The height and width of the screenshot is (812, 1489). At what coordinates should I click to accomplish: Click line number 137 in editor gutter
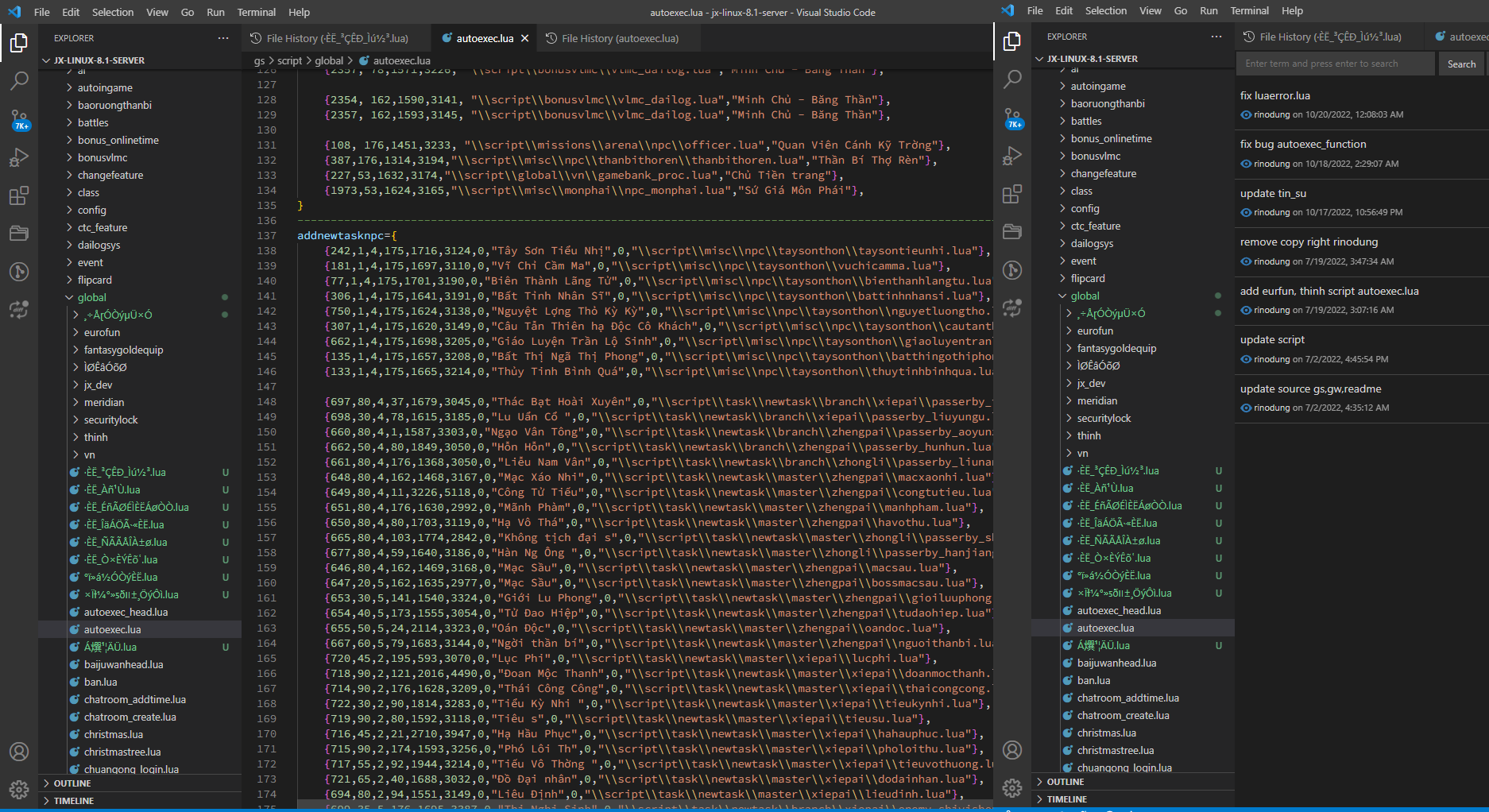point(267,235)
